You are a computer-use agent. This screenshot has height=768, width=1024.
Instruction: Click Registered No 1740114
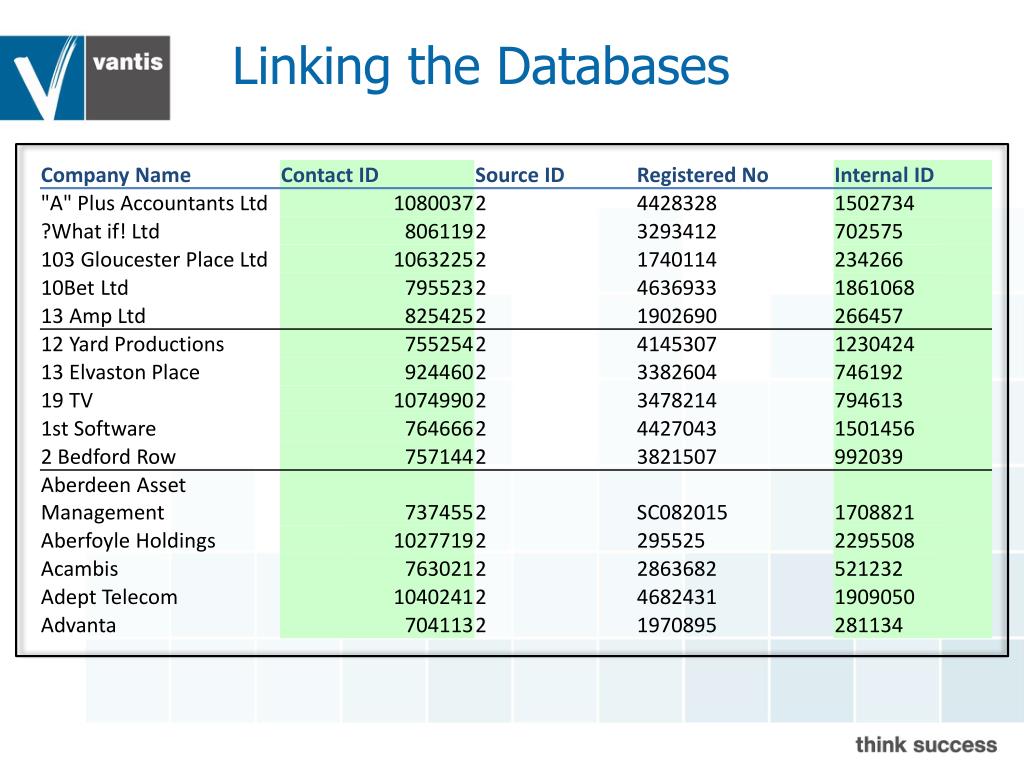(677, 259)
